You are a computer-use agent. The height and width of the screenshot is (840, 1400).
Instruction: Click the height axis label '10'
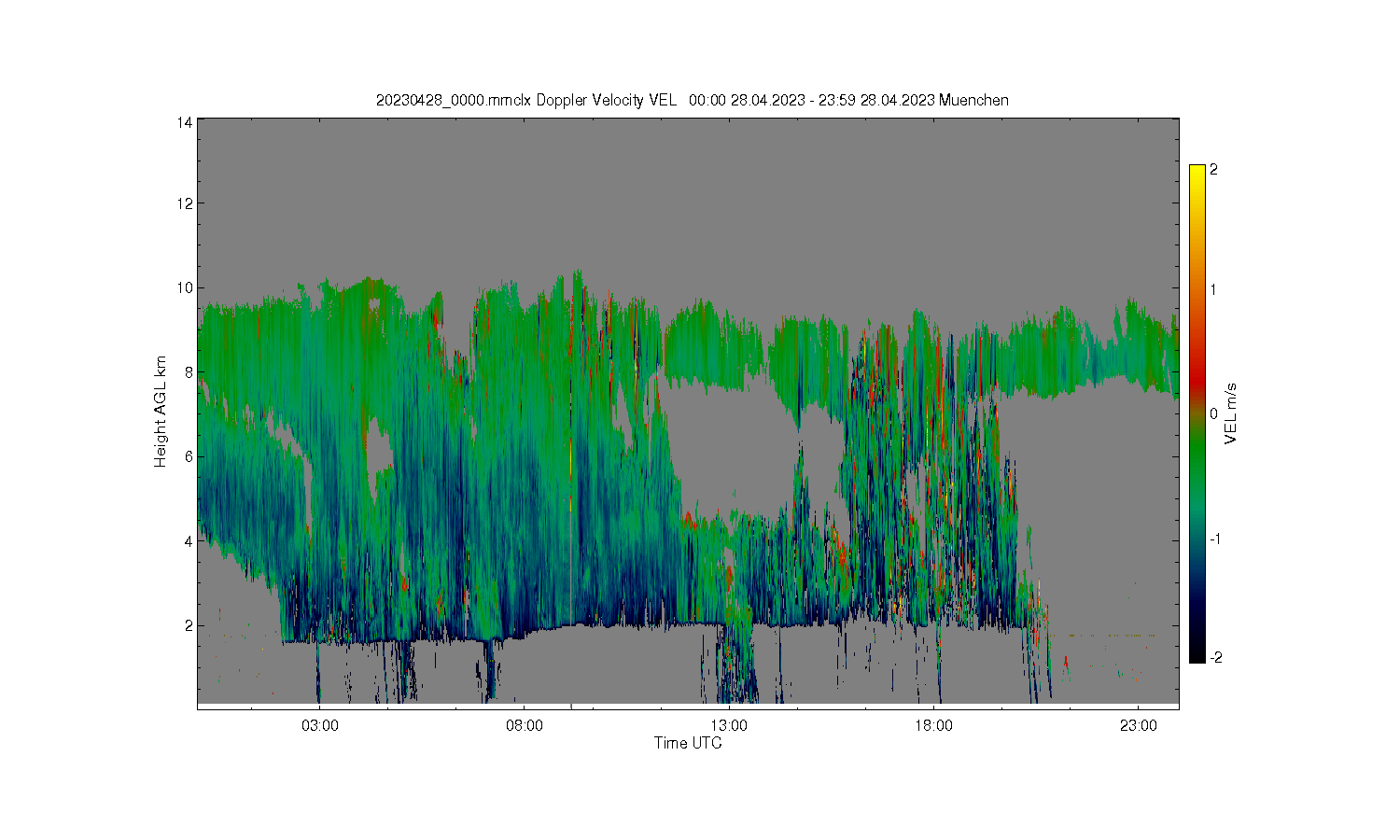[x=185, y=287]
